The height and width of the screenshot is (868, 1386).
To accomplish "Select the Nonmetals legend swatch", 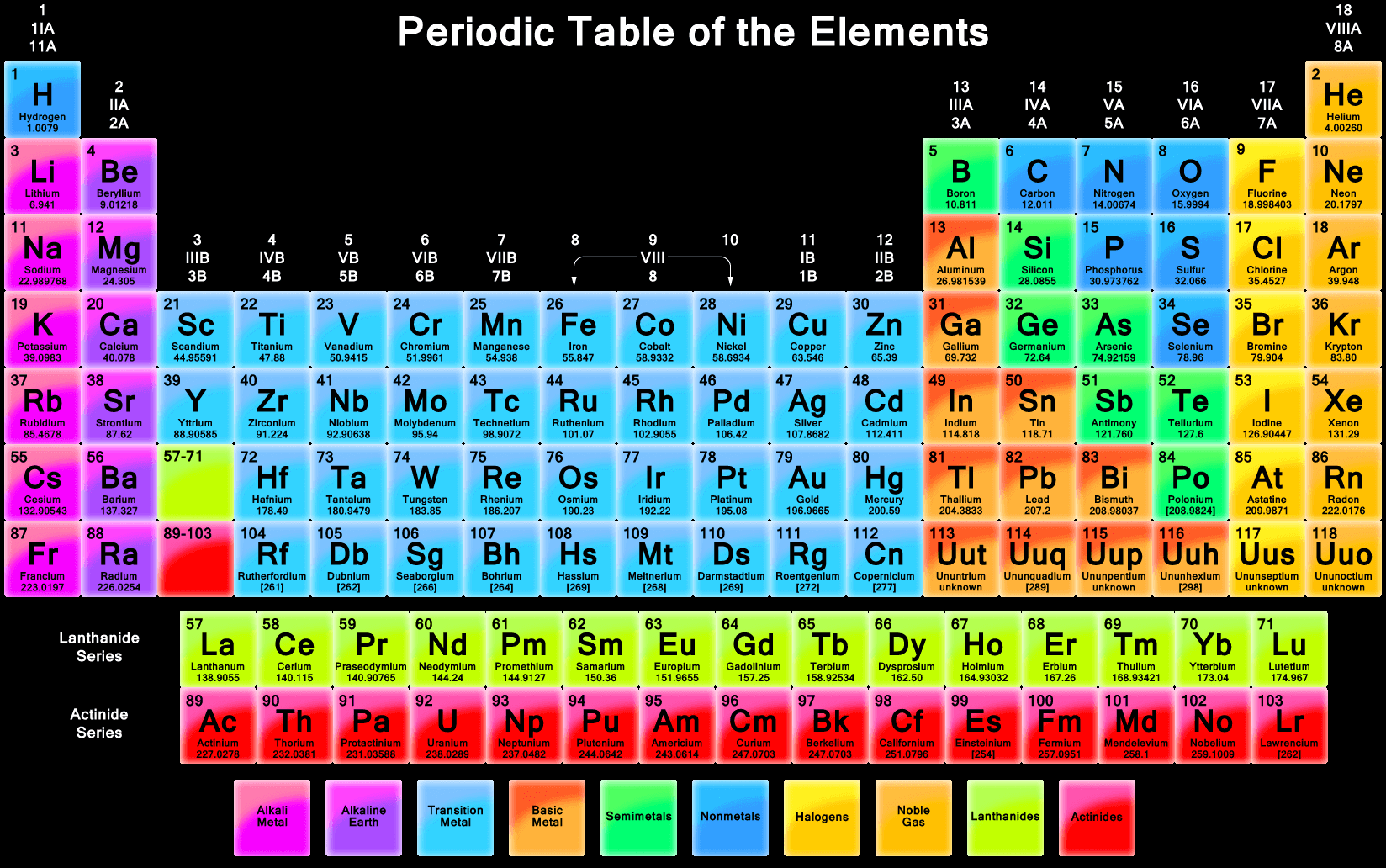I will 730,818.
